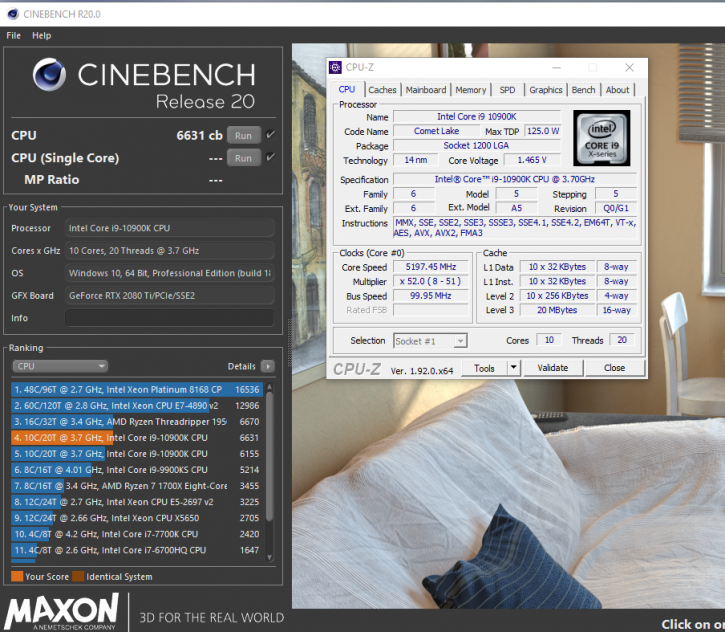Click the Core Voltage 1.465 V value
The height and width of the screenshot is (632, 725).
532,160
